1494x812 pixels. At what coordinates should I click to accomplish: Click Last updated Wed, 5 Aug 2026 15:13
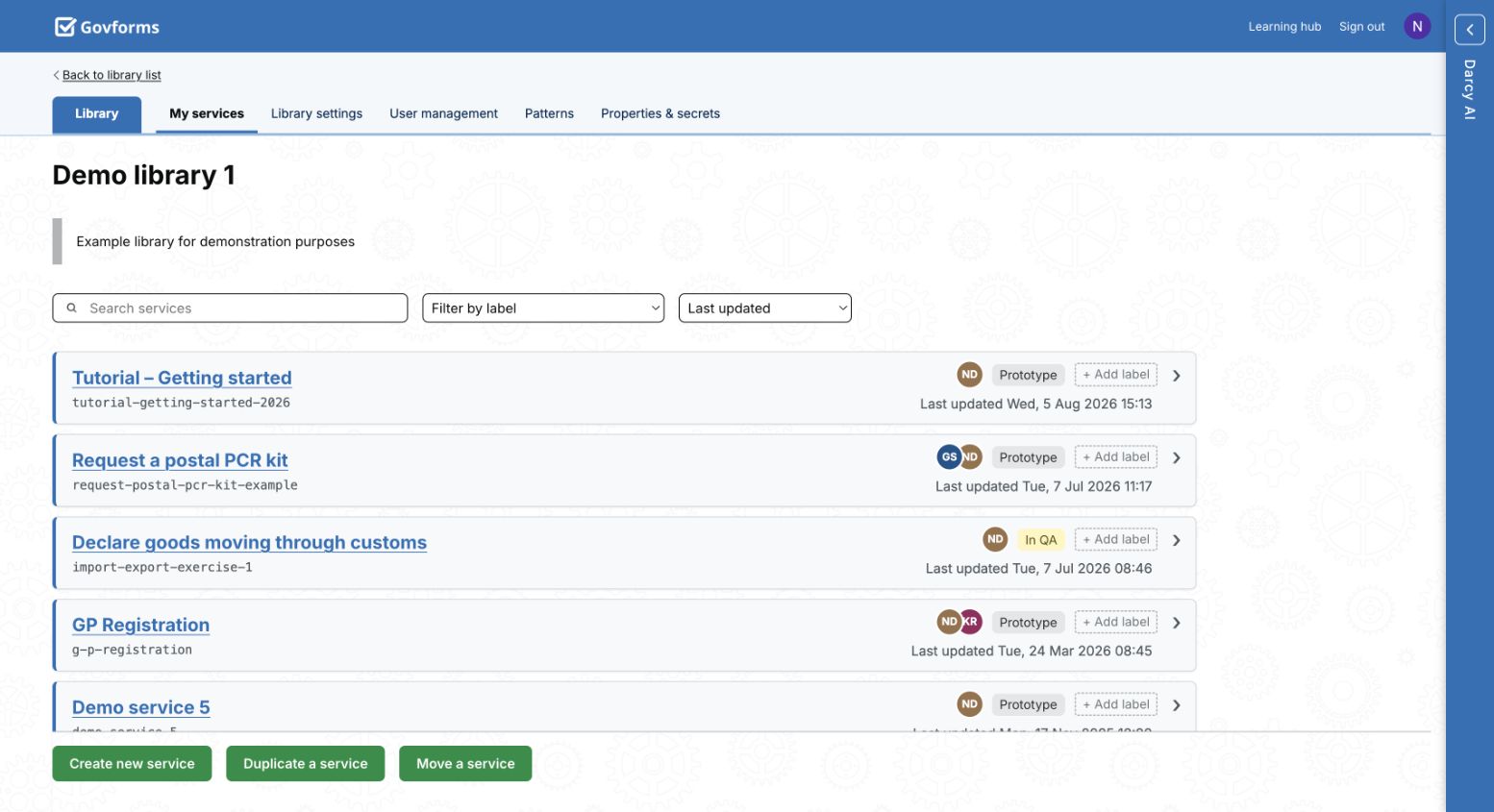(x=1035, y=404)
